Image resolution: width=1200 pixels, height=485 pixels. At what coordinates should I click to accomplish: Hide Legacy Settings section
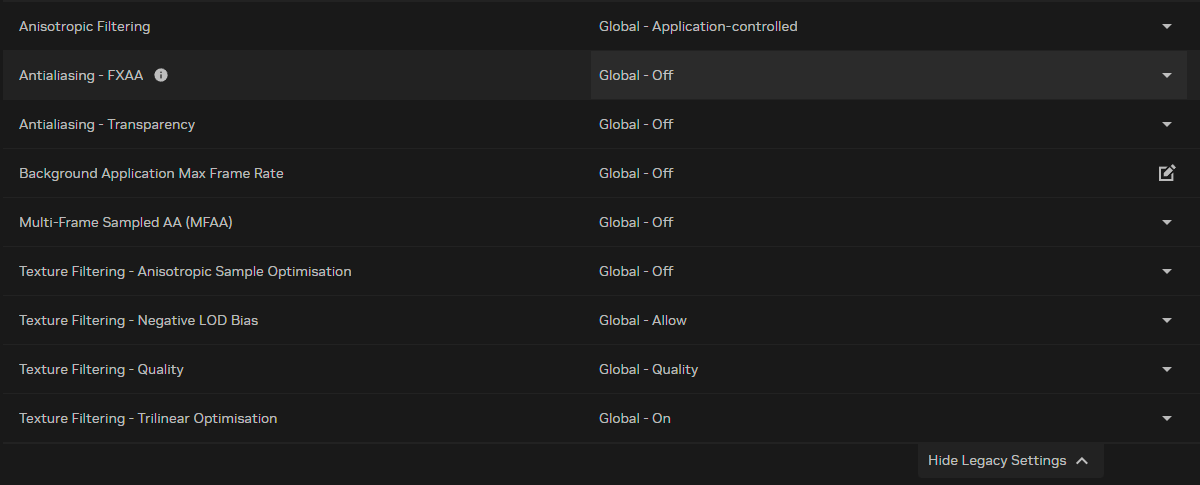point(997,461)
